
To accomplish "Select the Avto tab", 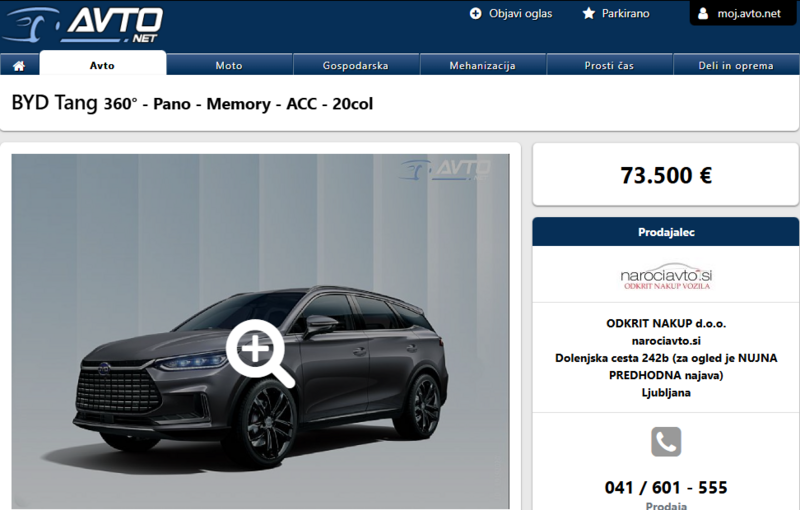I will 103,63.
